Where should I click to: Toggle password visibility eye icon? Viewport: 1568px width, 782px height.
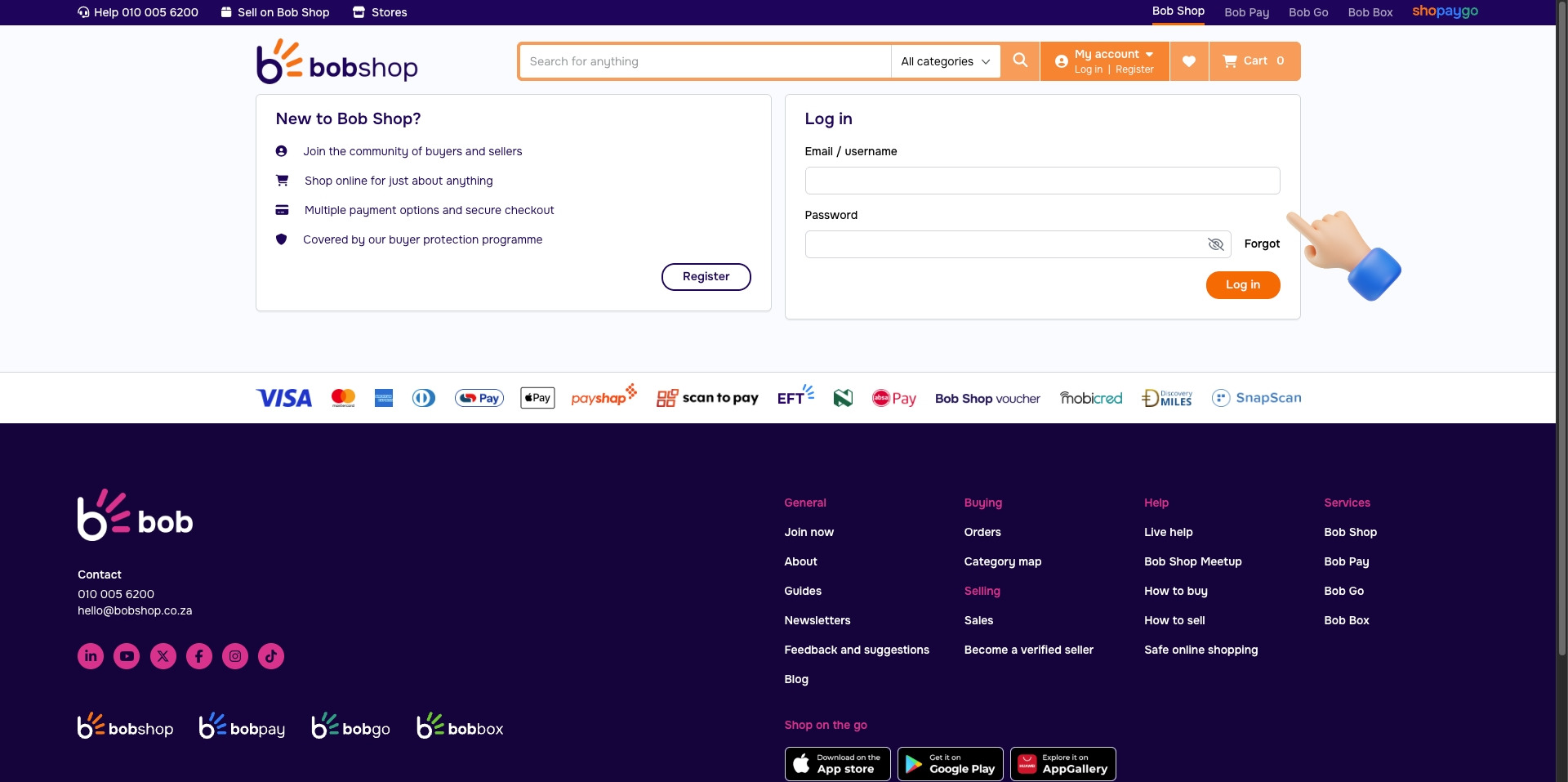(x=1215, y=244)
